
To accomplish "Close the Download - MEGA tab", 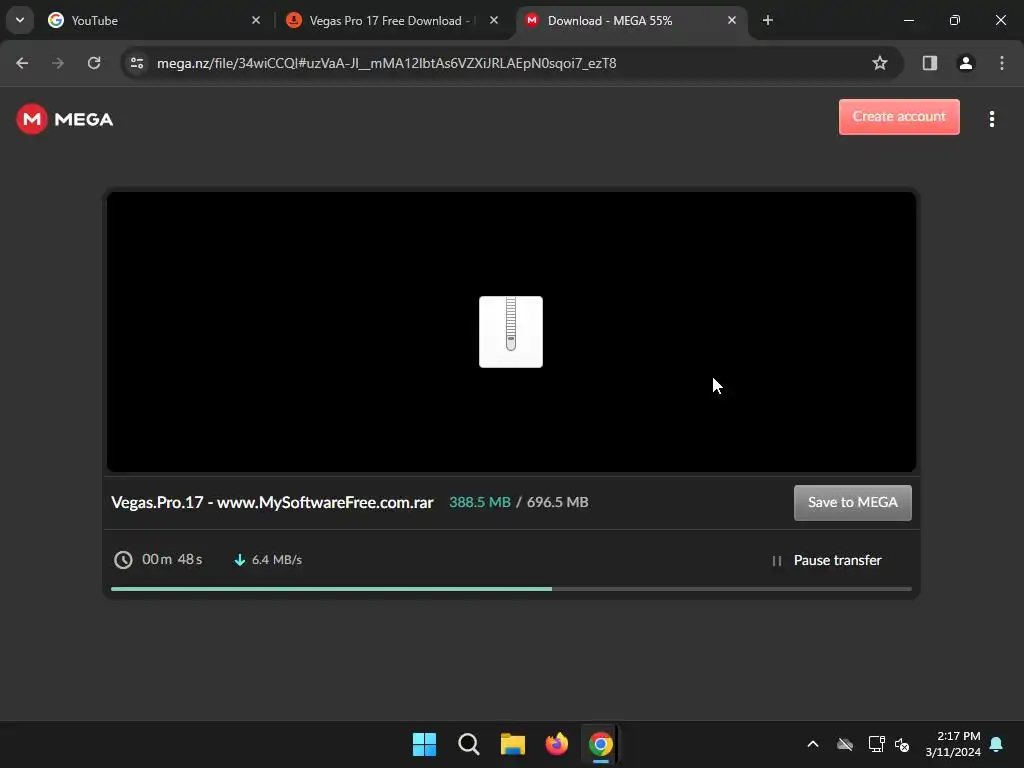I will tap(731, 20).
